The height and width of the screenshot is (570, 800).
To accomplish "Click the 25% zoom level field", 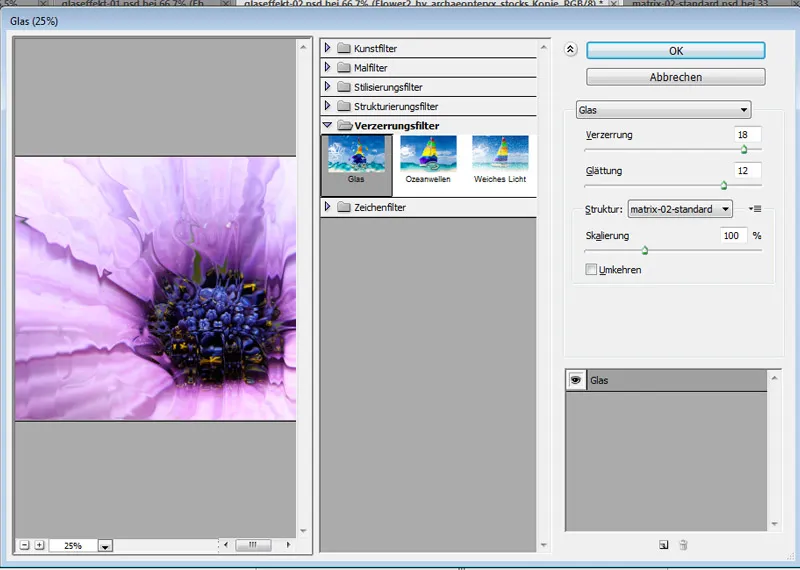I will [x=73, y=546].
